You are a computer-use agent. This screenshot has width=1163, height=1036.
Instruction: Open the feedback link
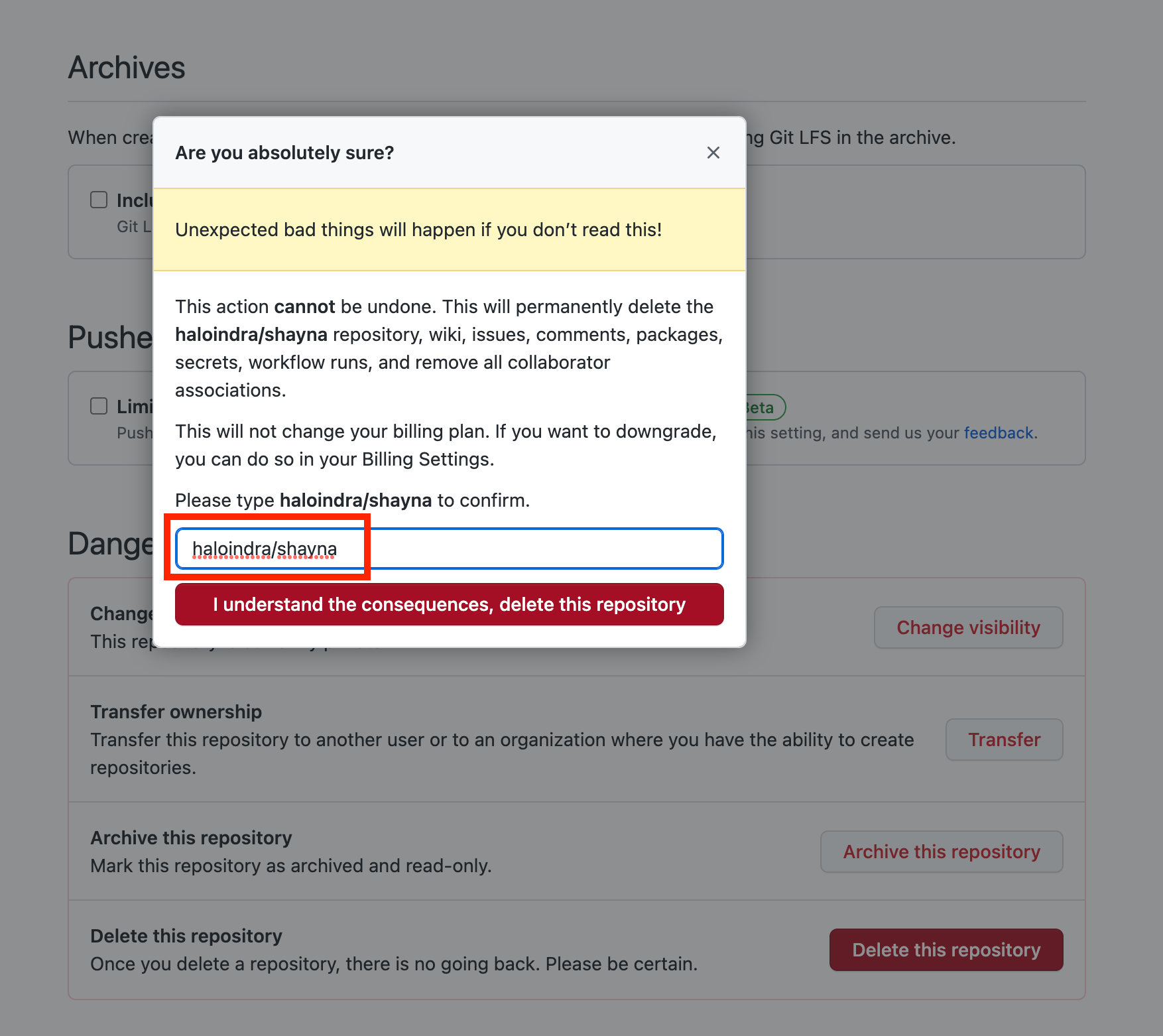click(999, 433)
